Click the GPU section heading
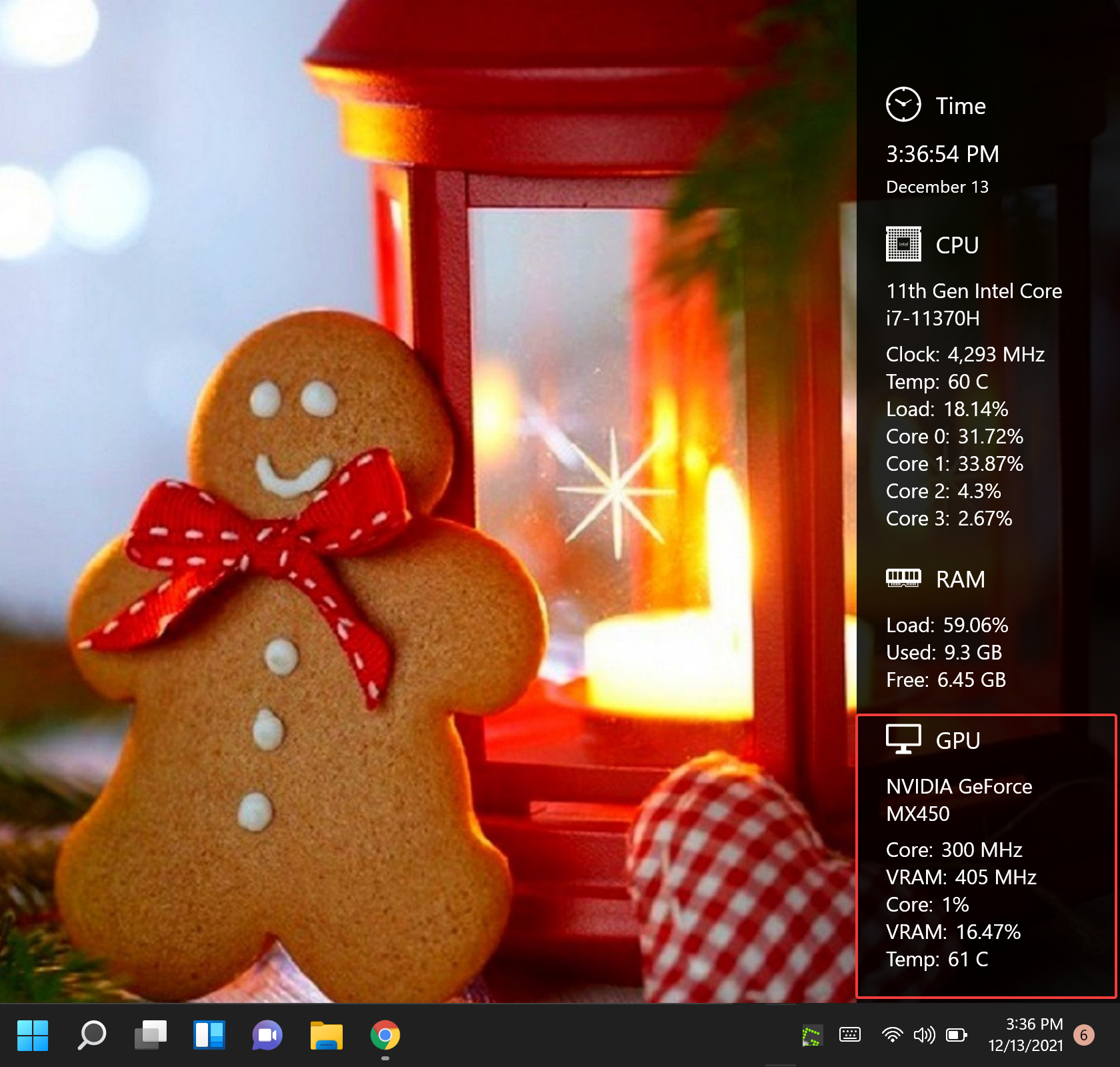This screenshot has height=1067, width=1120. (x=958, y=741)
